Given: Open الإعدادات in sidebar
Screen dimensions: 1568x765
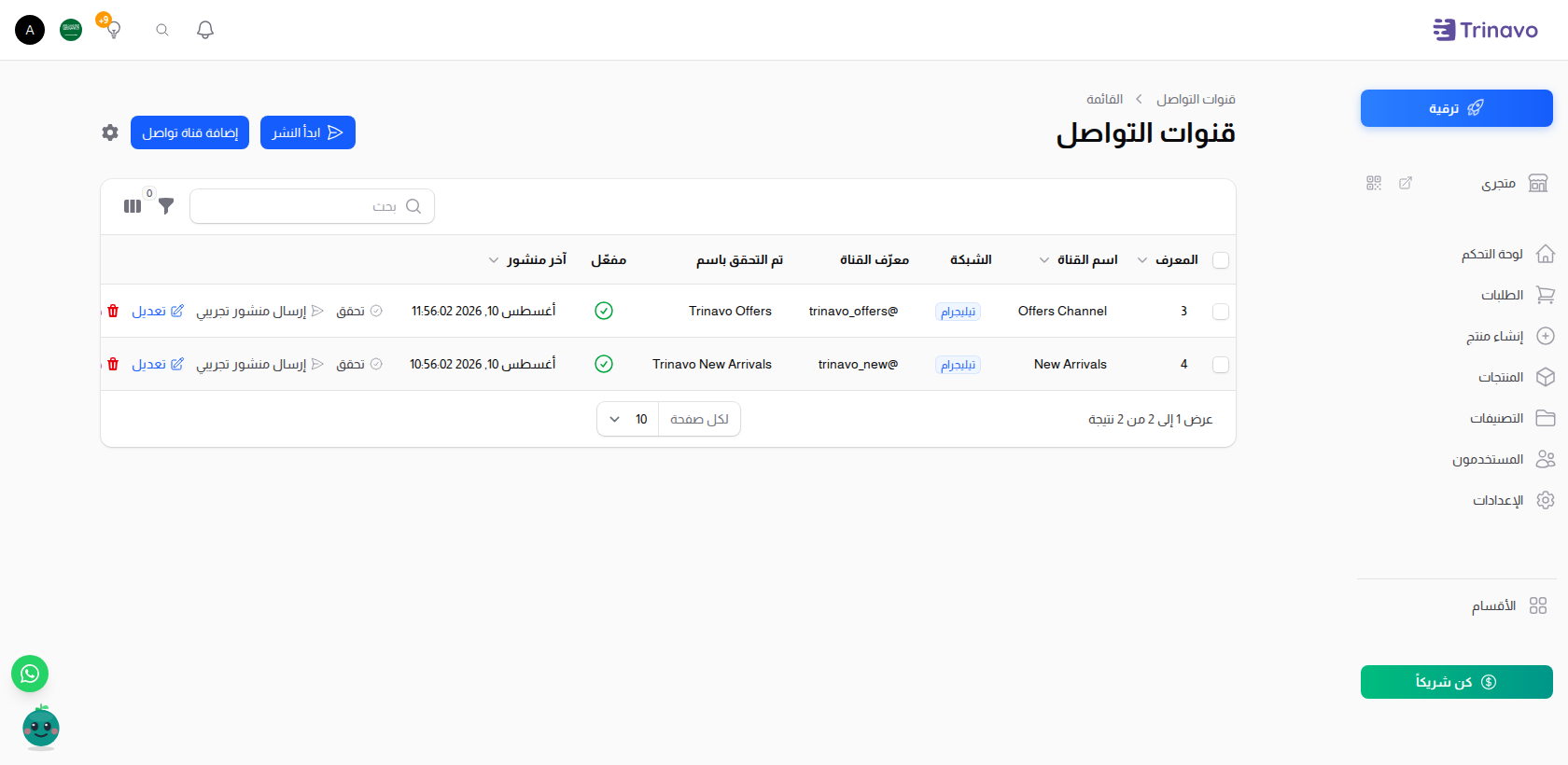Looking at the screenshot, I should point(1513,500).
